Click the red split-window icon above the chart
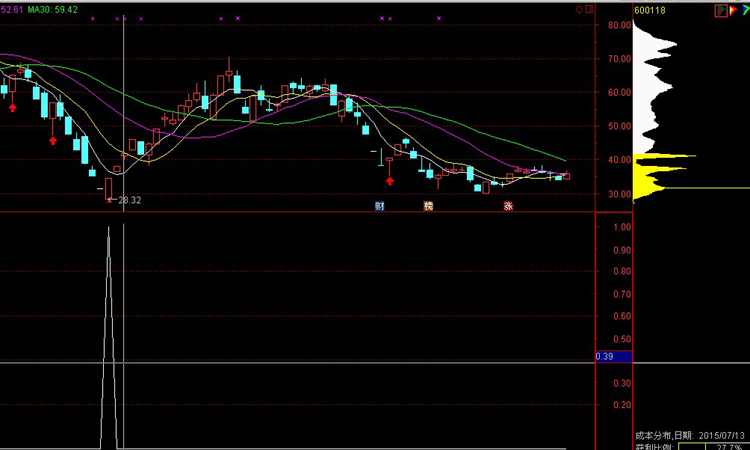This screenshot has width=750, height=450. tap(589, 9)
